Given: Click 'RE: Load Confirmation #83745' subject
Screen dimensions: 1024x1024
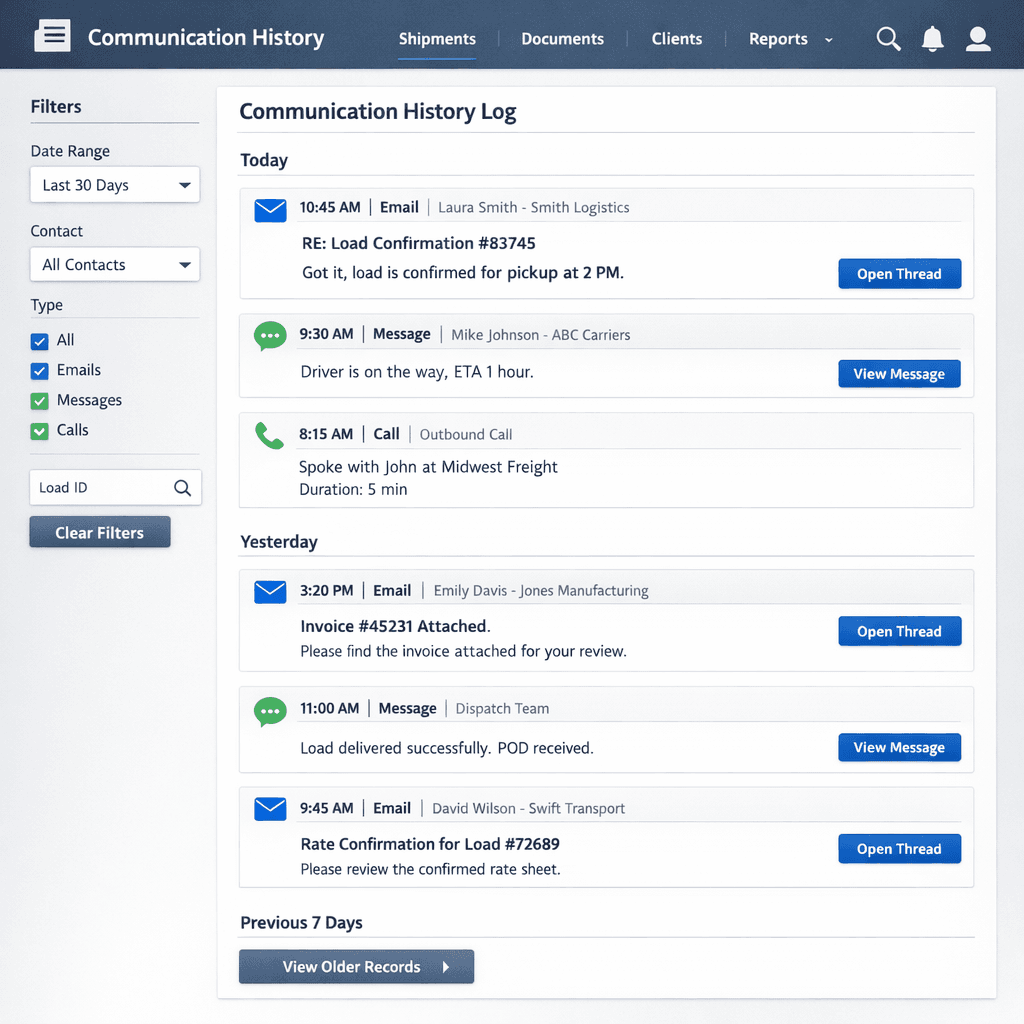Looking at the screenshot, I should (x=419, y=243).
